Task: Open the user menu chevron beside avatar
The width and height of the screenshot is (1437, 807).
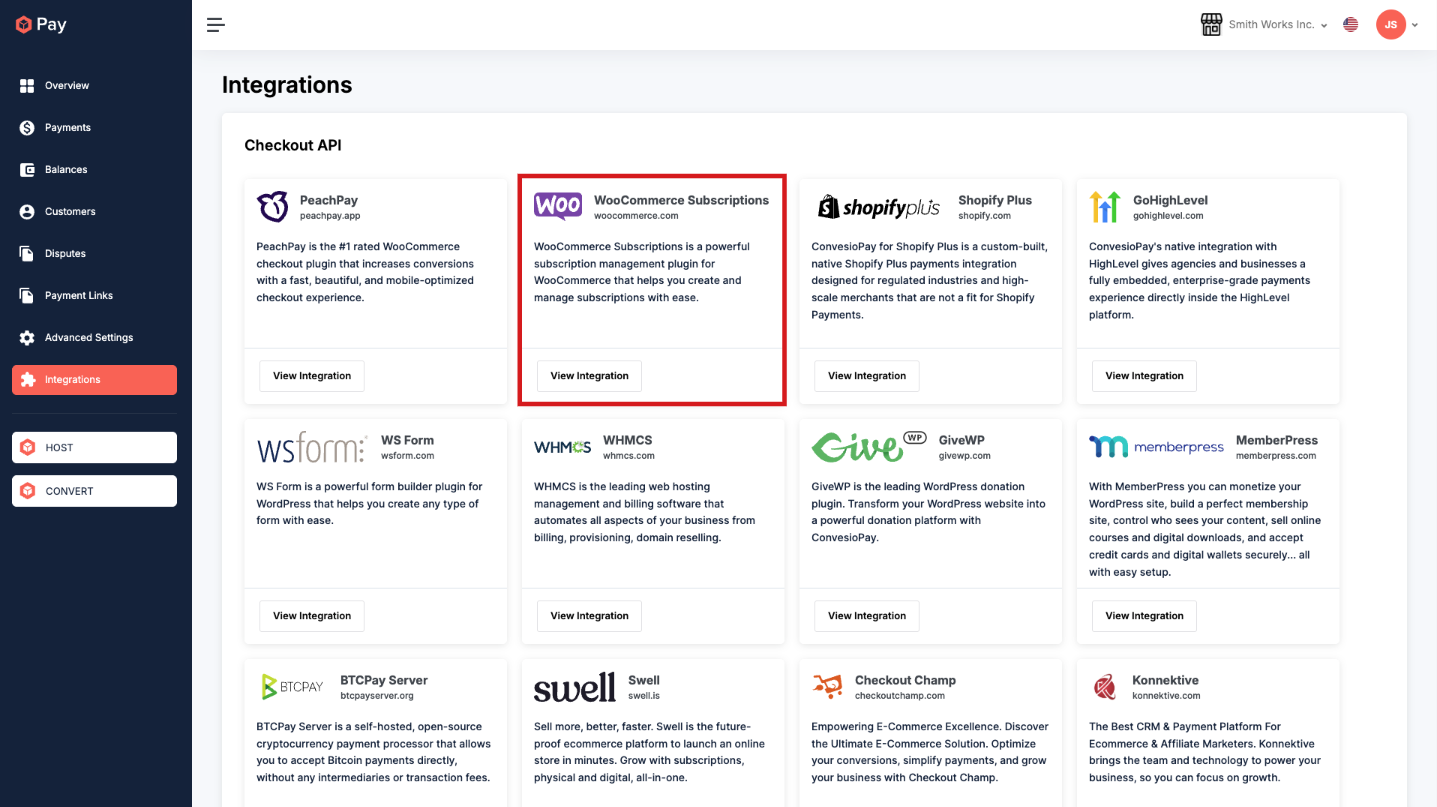Action: pyautogui.click(x=1415, y=25)
